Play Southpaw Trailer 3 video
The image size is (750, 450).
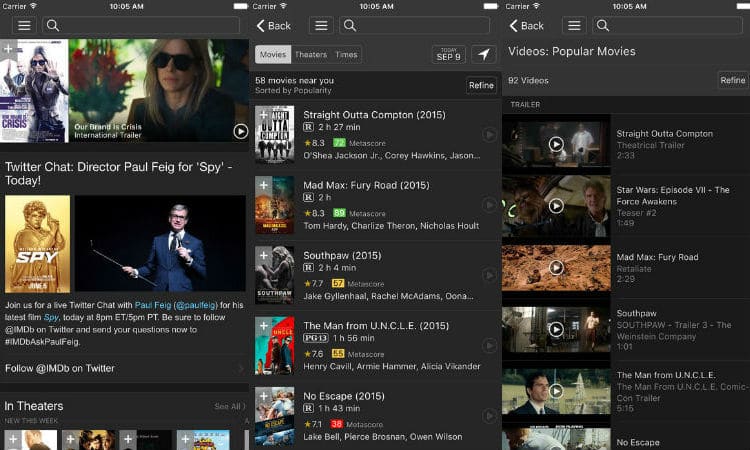pos(556,329)
